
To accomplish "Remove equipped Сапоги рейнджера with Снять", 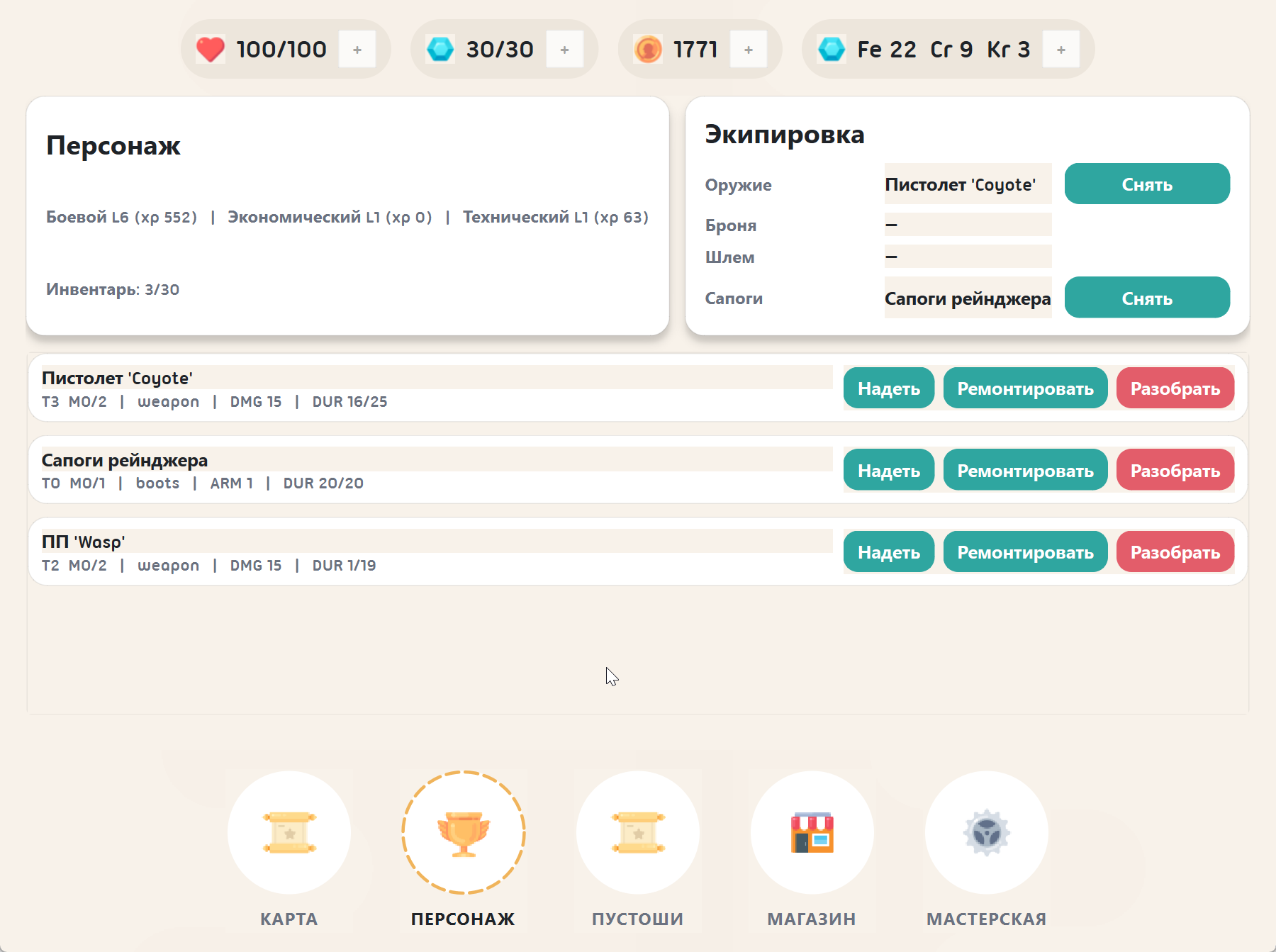I will (x=1147, y=298).
